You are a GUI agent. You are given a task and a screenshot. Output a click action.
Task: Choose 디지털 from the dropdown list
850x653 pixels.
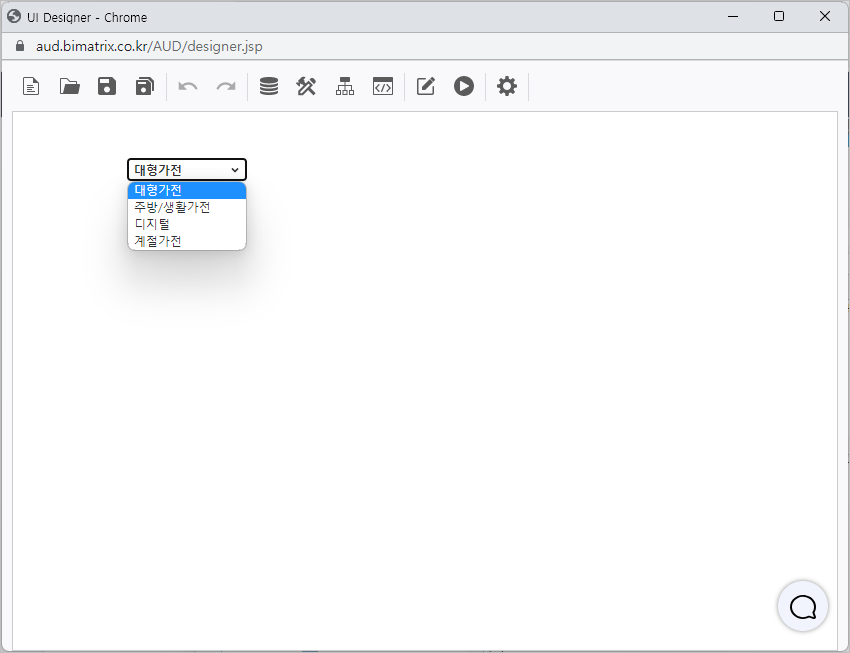tap(186, 224)
